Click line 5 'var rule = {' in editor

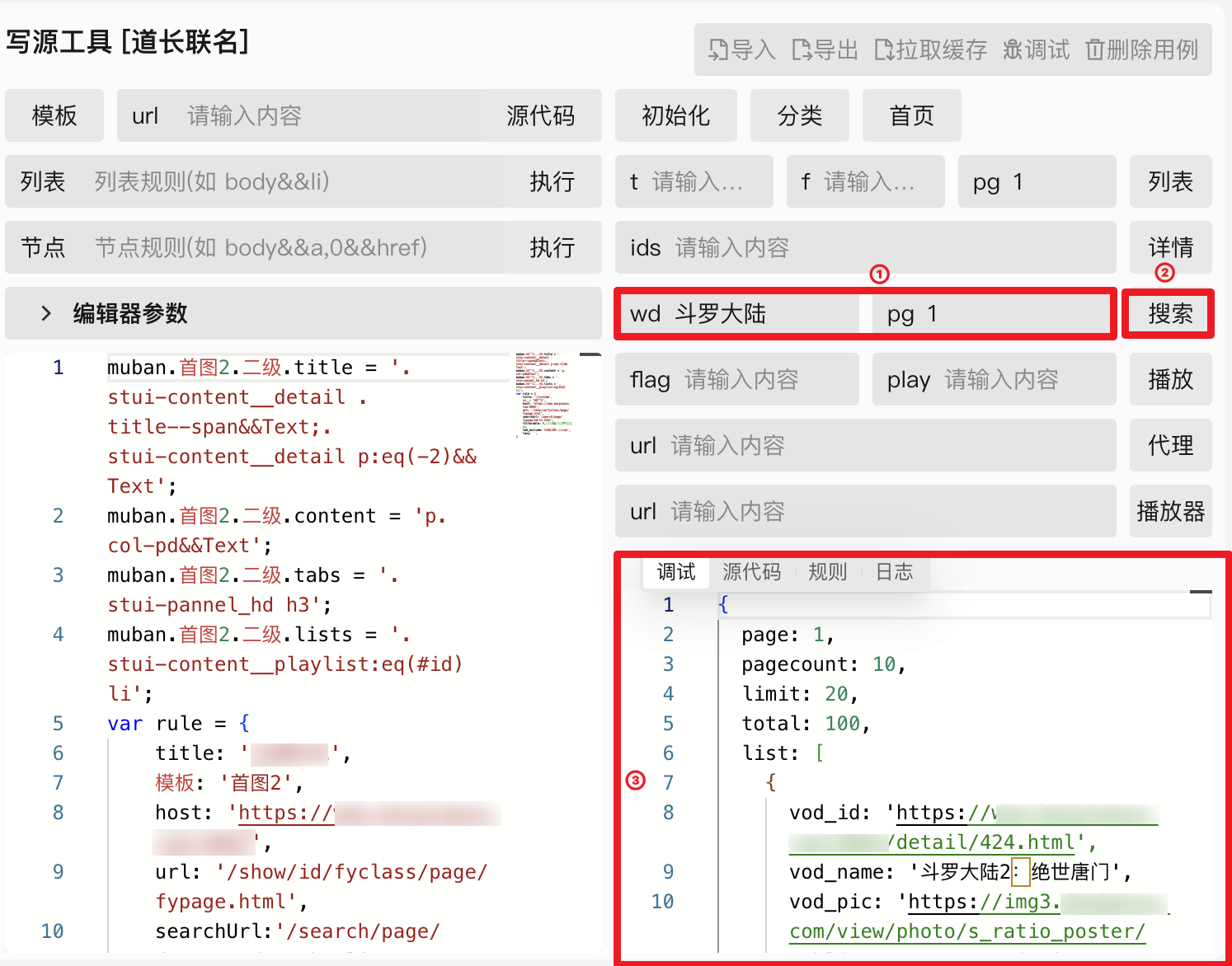click(178, 724)
